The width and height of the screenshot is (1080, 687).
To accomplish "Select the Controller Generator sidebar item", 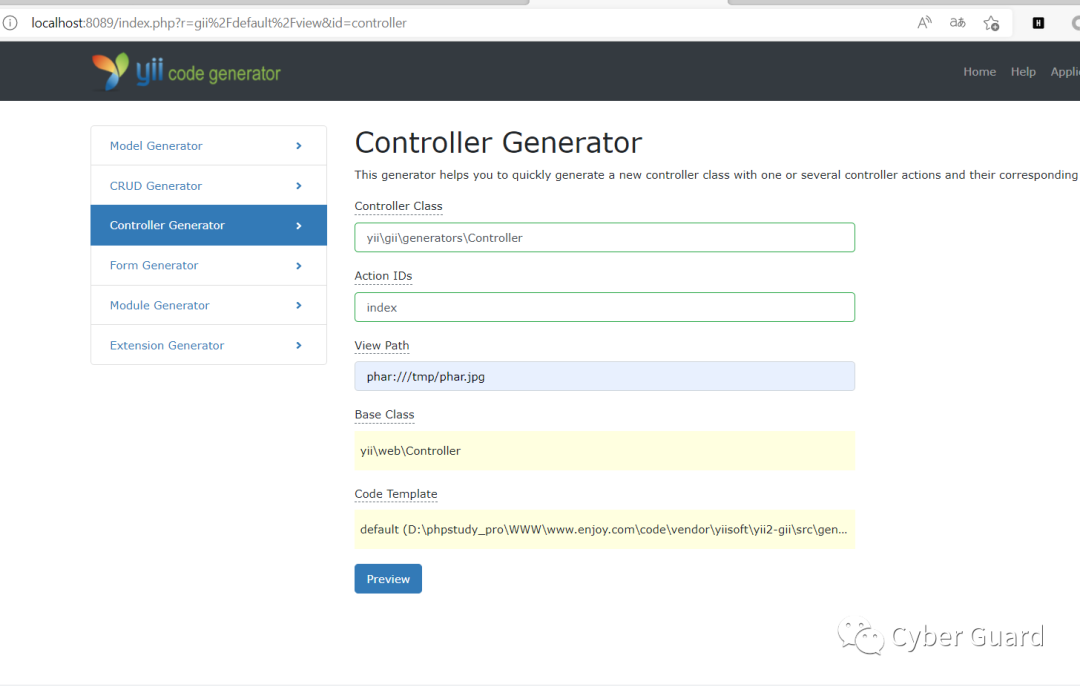I will coord(208,225).
